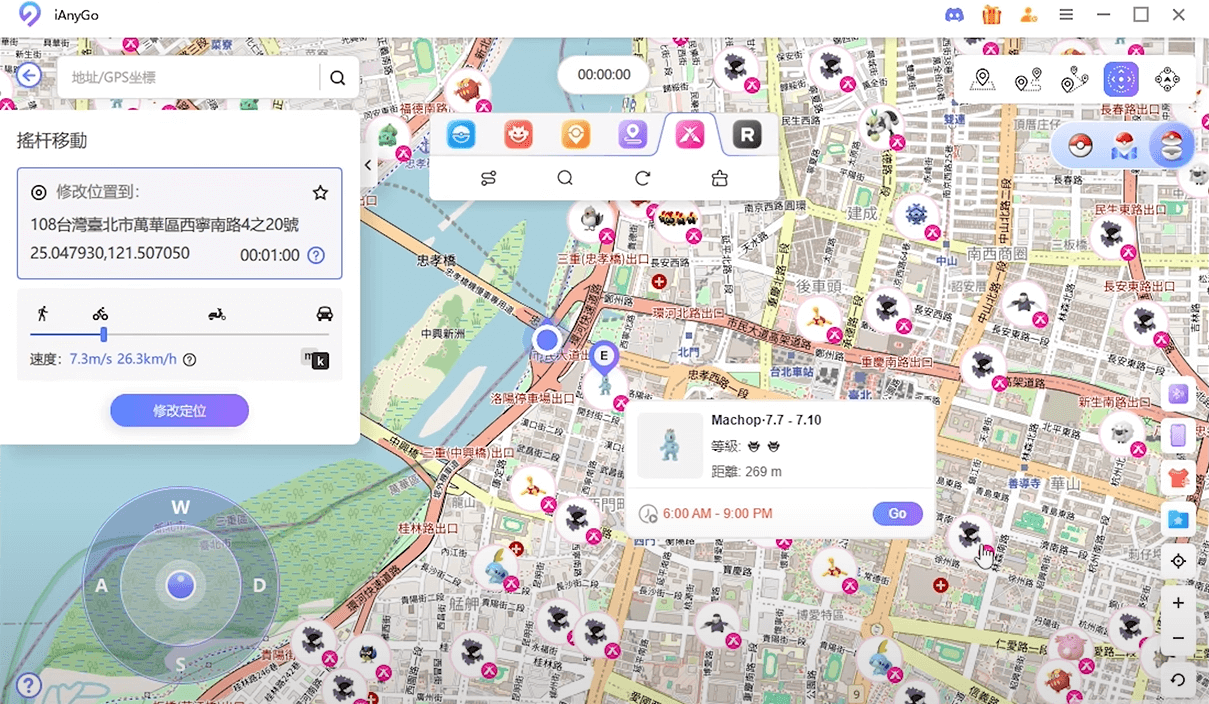The height and width of the screenshot is (704, 1209).
Task: Select joystick movement mode icon
Action: [x=1121, y=79]
